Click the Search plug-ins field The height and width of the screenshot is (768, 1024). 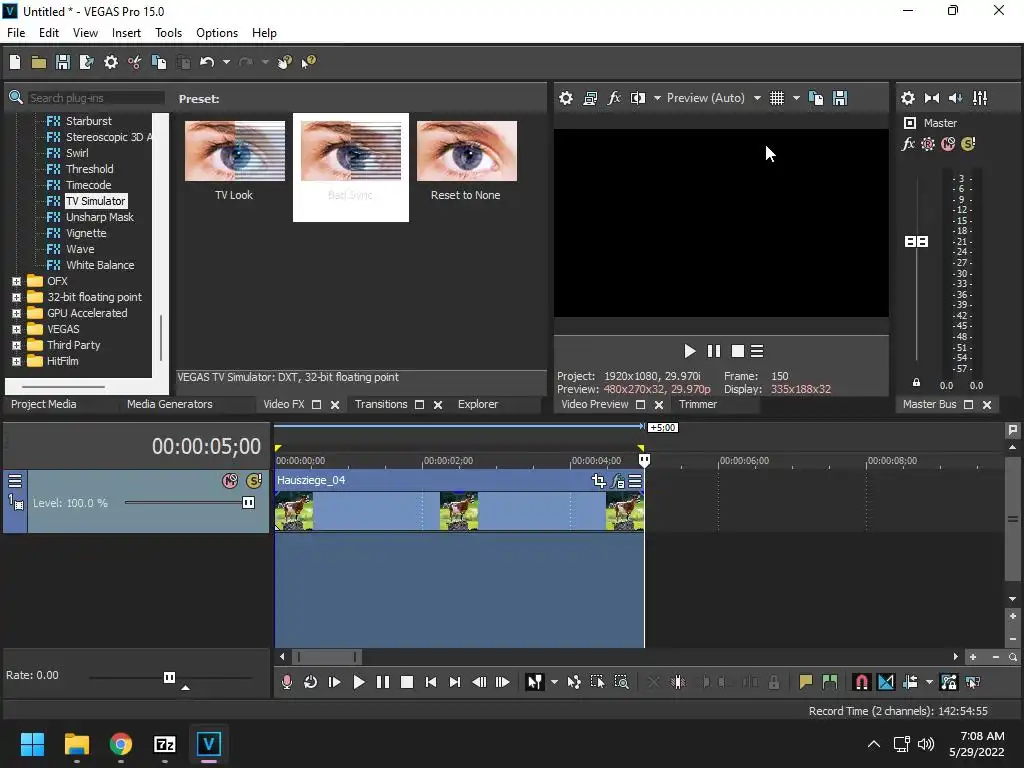point(96,98)
